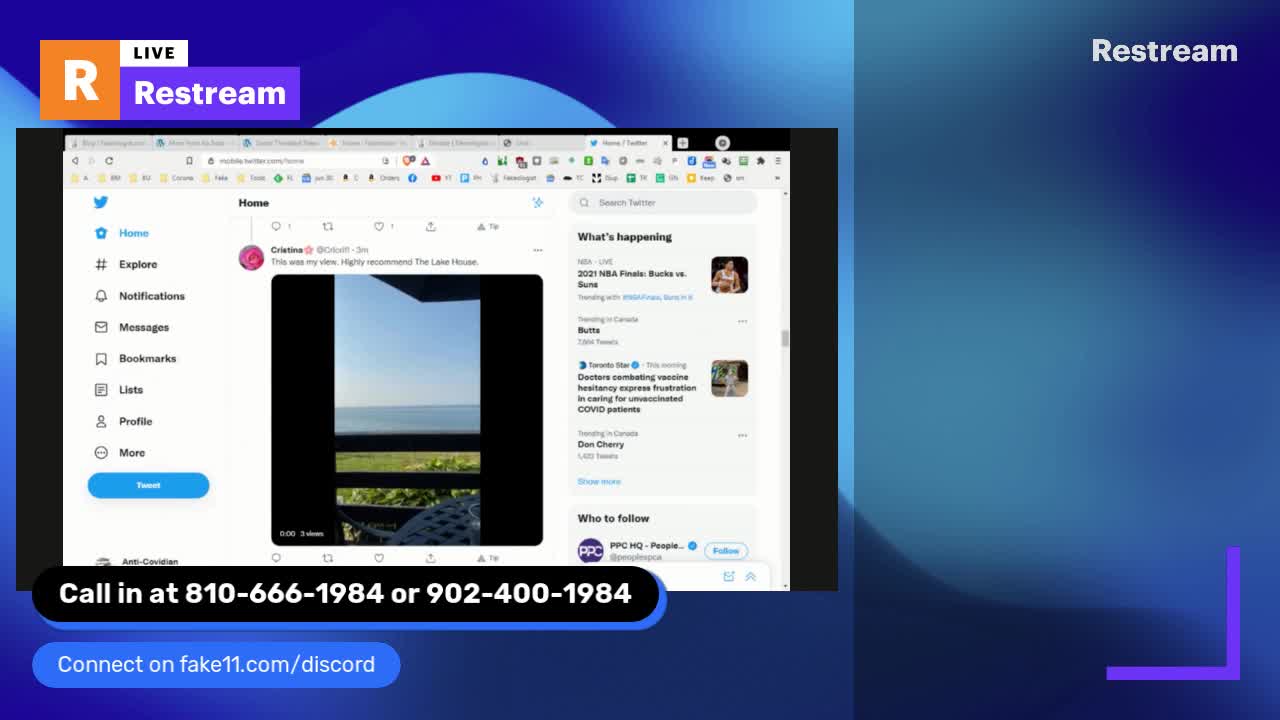1280x720 pixels.
Task: Open Notifications in Twitter sidebar
Action: coord(139,296)
